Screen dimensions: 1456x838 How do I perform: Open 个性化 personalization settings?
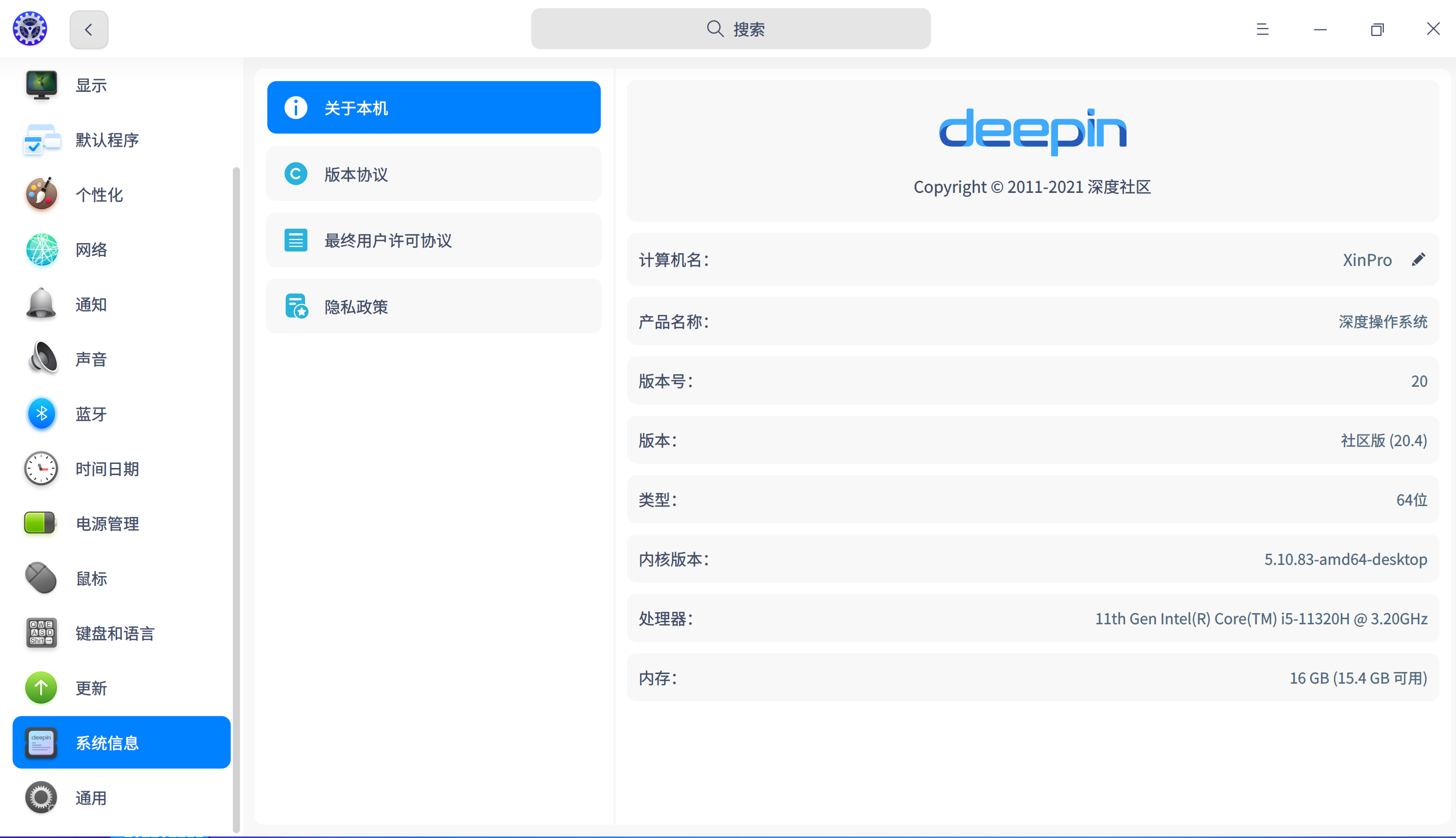coord(40,194)
